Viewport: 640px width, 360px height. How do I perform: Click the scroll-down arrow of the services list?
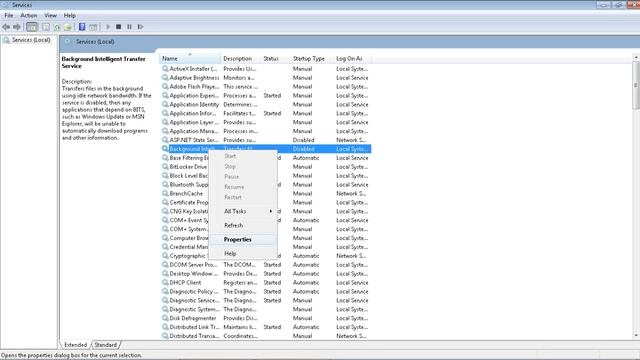point(636,336)
